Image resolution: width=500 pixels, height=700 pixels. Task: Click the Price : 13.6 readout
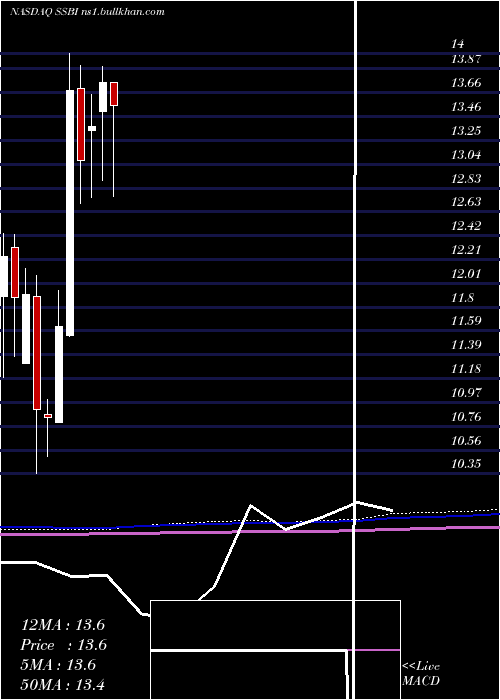click(x=64, y=645)
